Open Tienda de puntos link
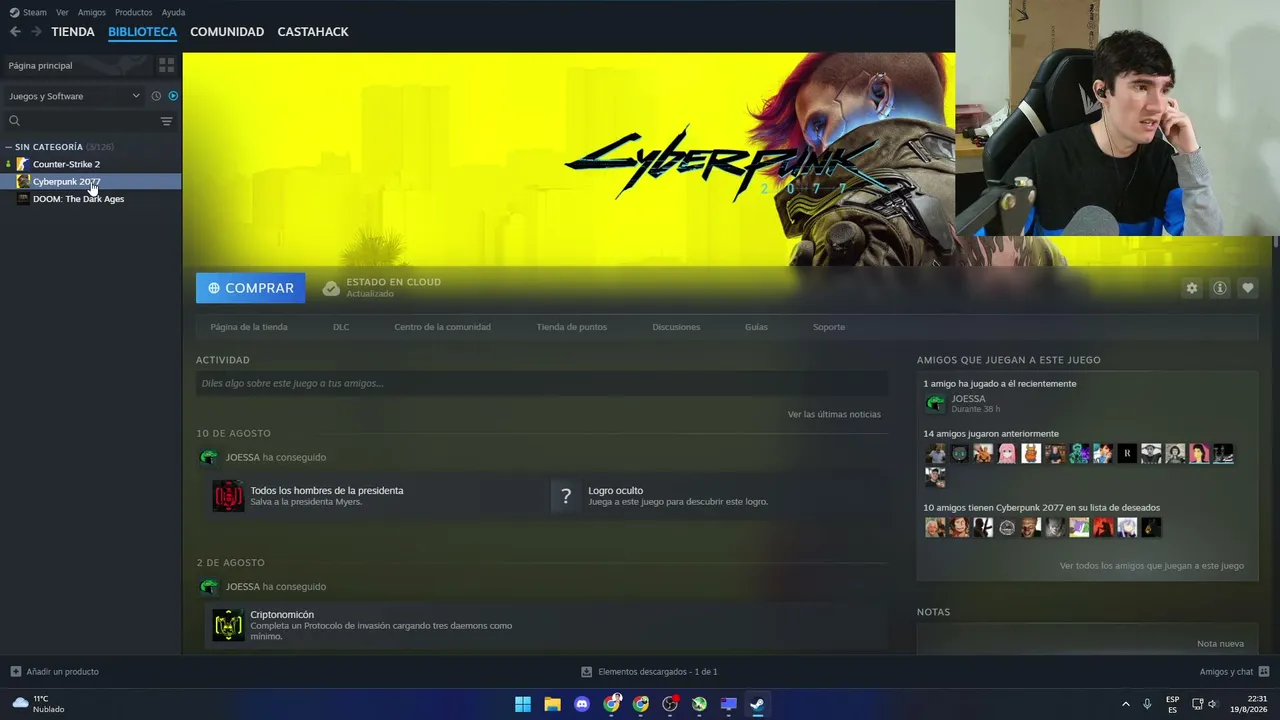The height and width of the screenshot is (720, 1280). coord(571,327)
